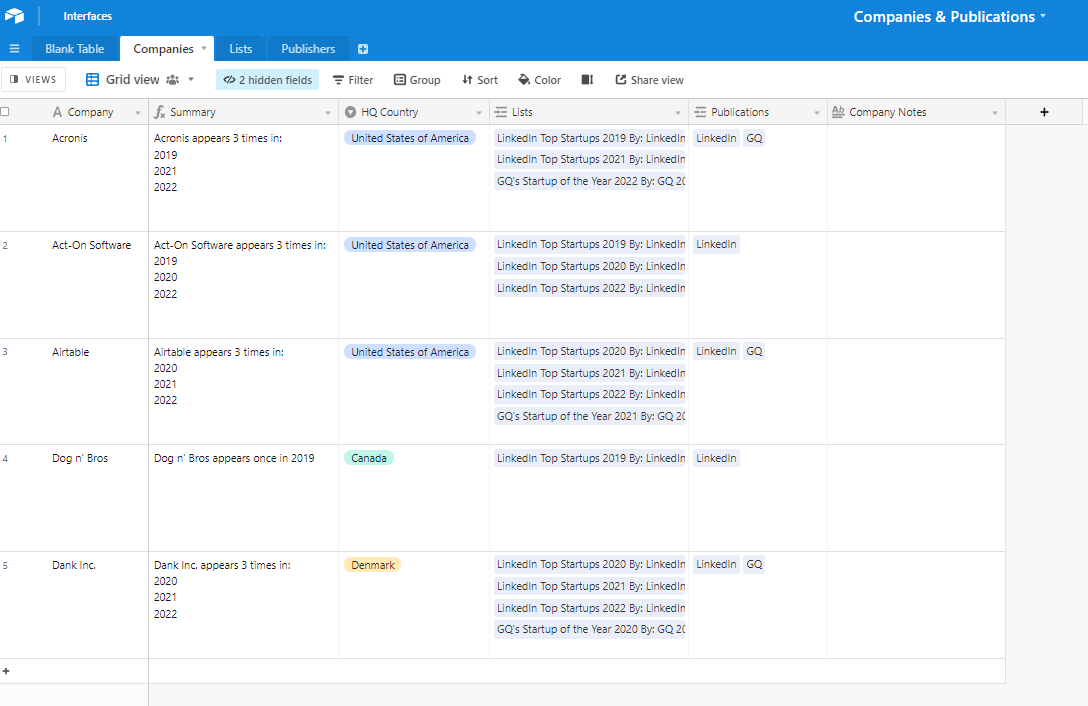Open Dog n' Bros LinkedIn Top Startups 2019
This screenshot has height=706, width=1088.
click(x=590, y=458)
